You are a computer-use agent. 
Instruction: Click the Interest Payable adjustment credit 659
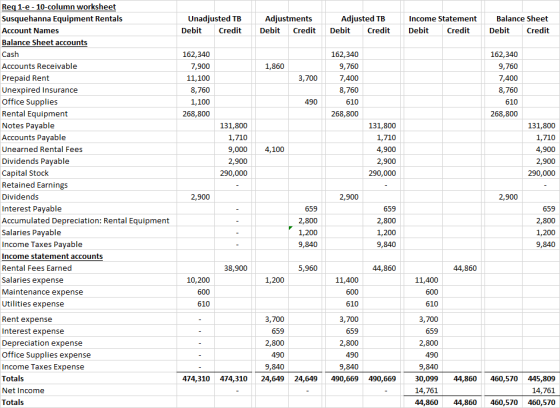[305, 209]
